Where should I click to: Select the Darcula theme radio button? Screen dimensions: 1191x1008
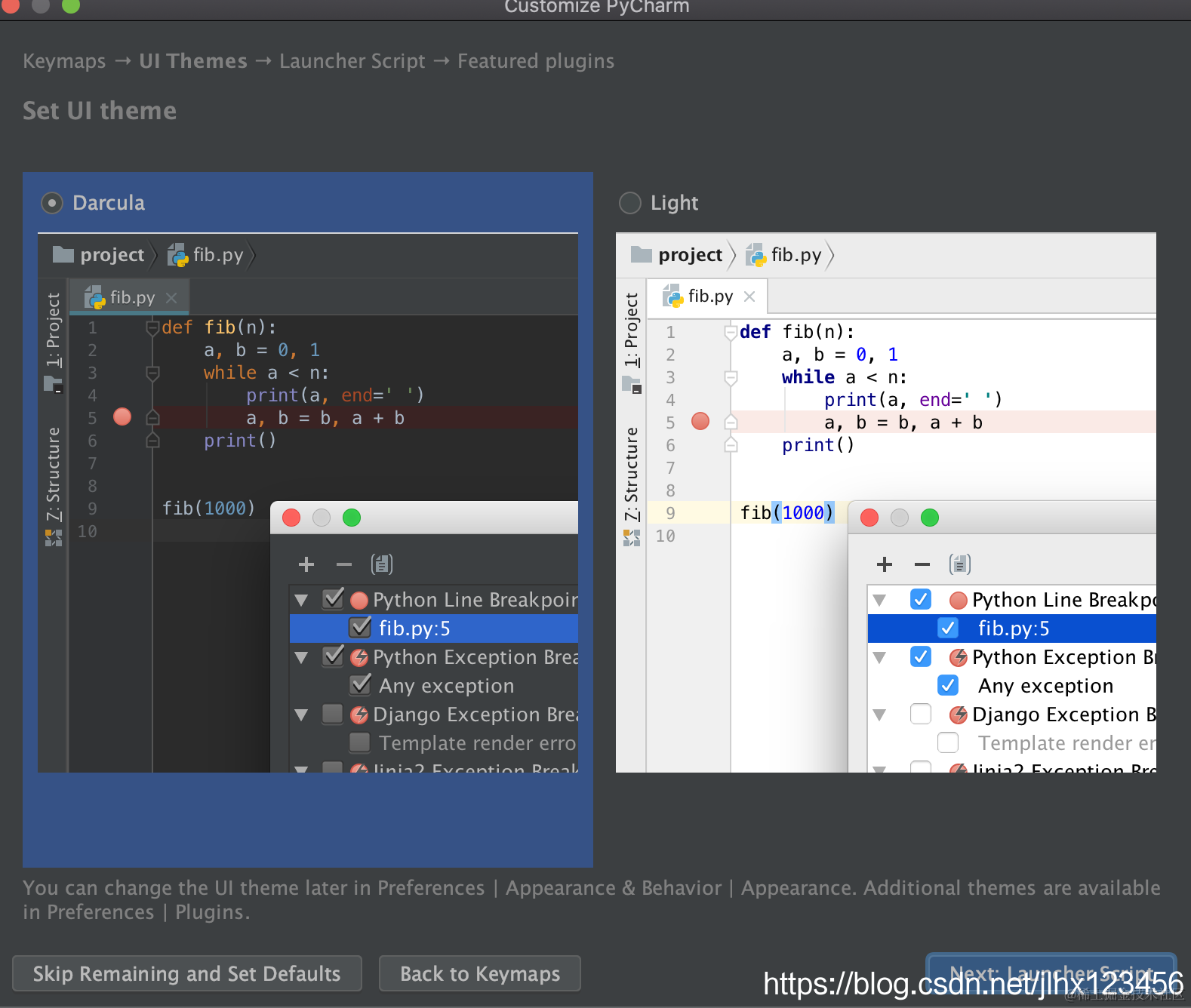click(51, 203)
